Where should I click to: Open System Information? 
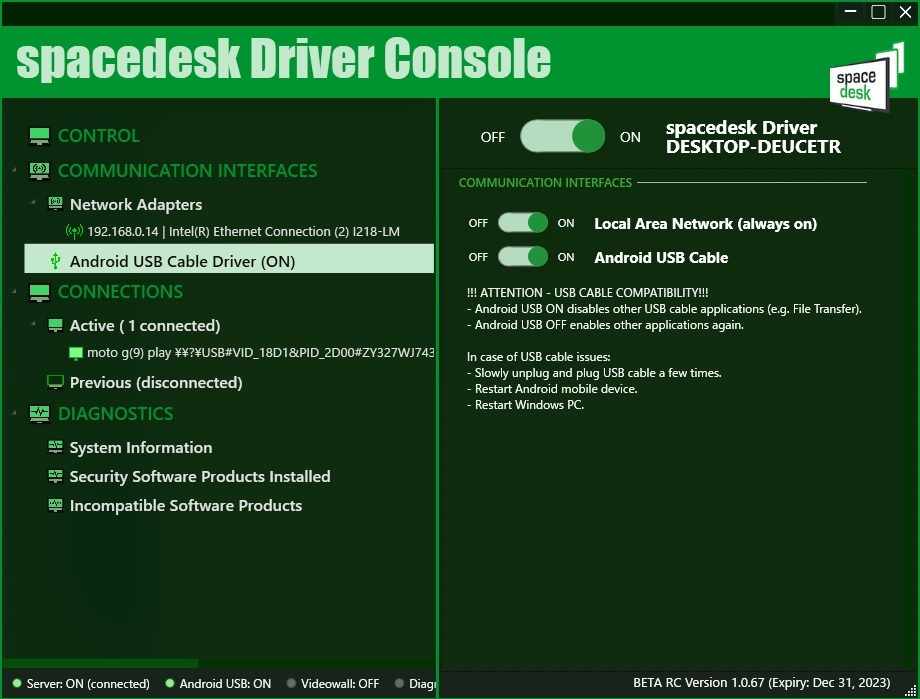pyautogui.click(x=141, y=448)
